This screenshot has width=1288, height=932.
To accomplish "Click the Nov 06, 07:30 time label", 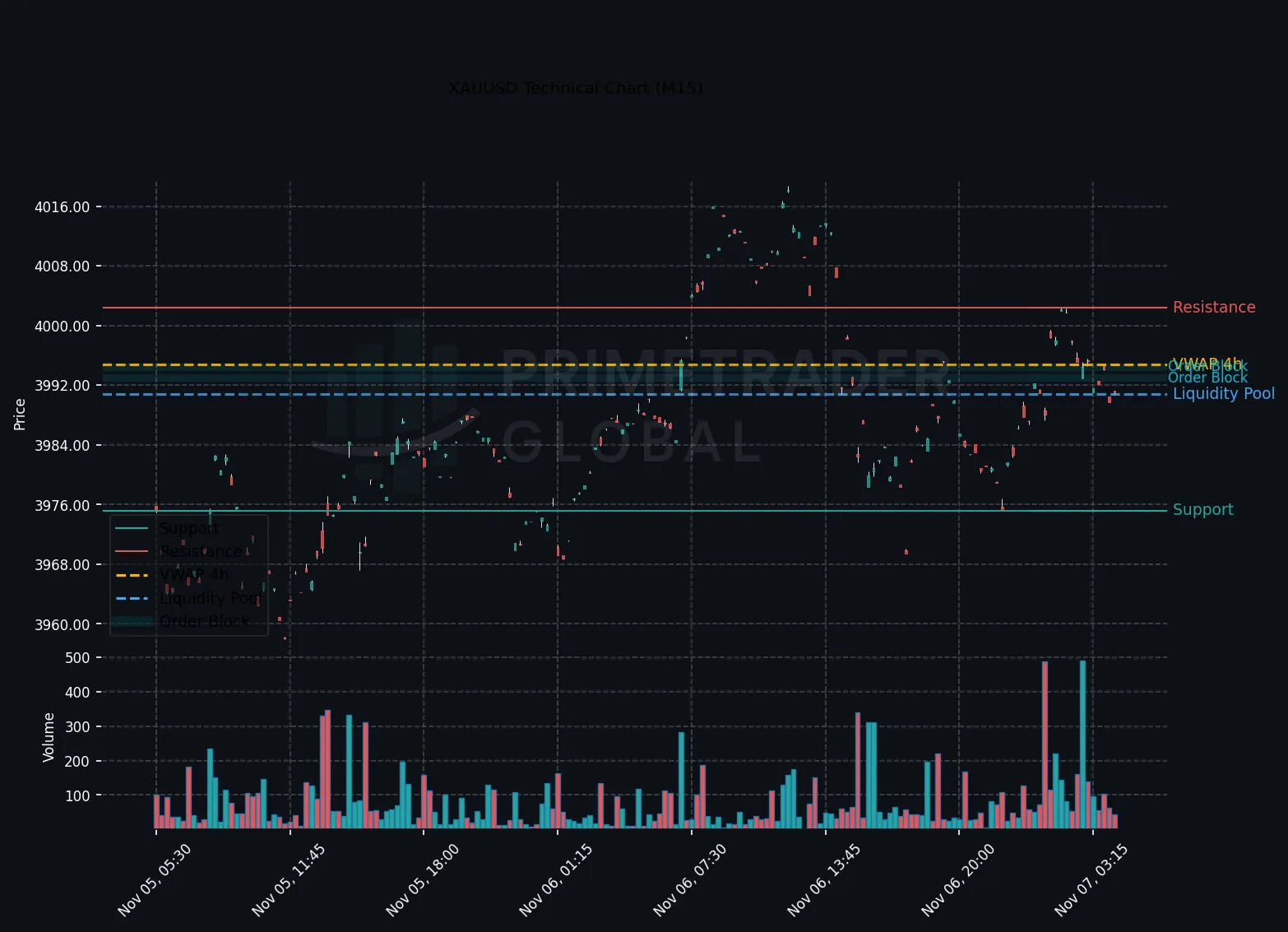I will coord(690,880).
